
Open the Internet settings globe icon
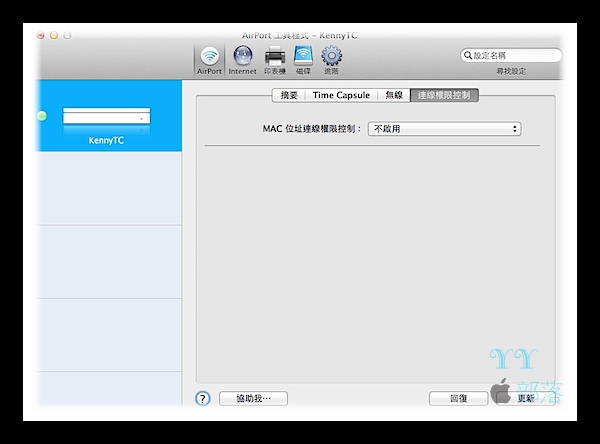243,60
